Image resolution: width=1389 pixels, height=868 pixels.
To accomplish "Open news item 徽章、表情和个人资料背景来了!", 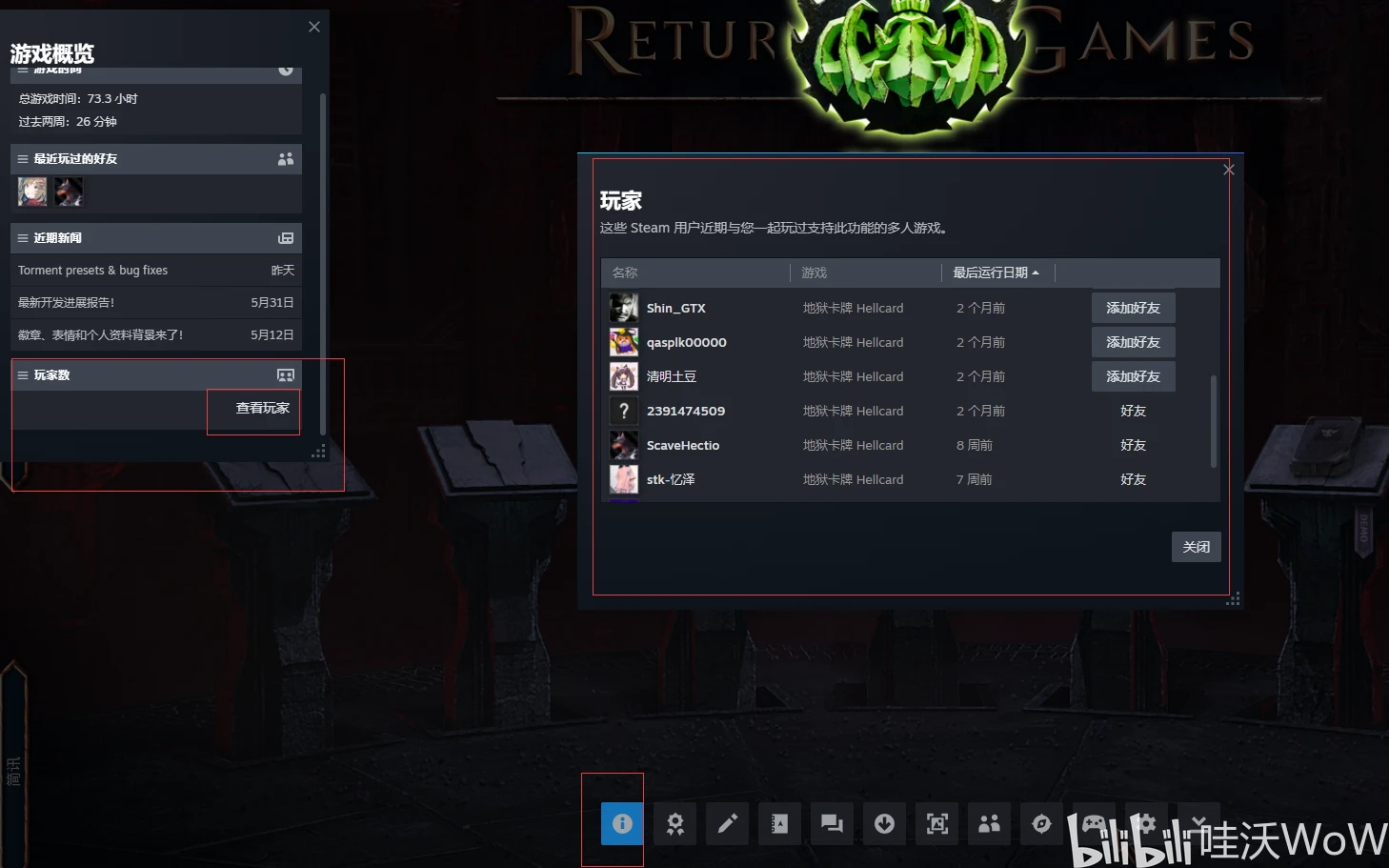I will [x=156, y=335].
